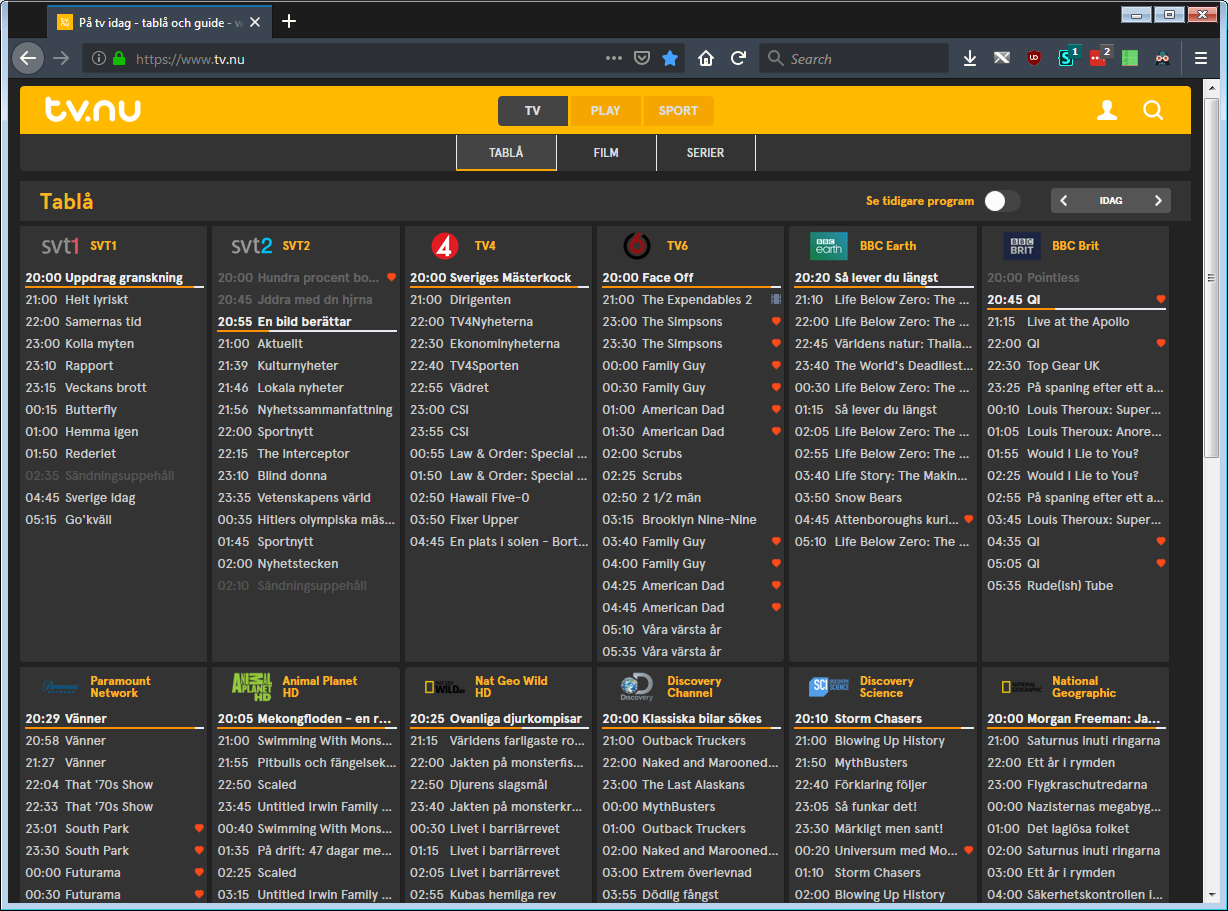Click the SVT2 channel logo
The image size is (1228, 911).
coord(252,246)
